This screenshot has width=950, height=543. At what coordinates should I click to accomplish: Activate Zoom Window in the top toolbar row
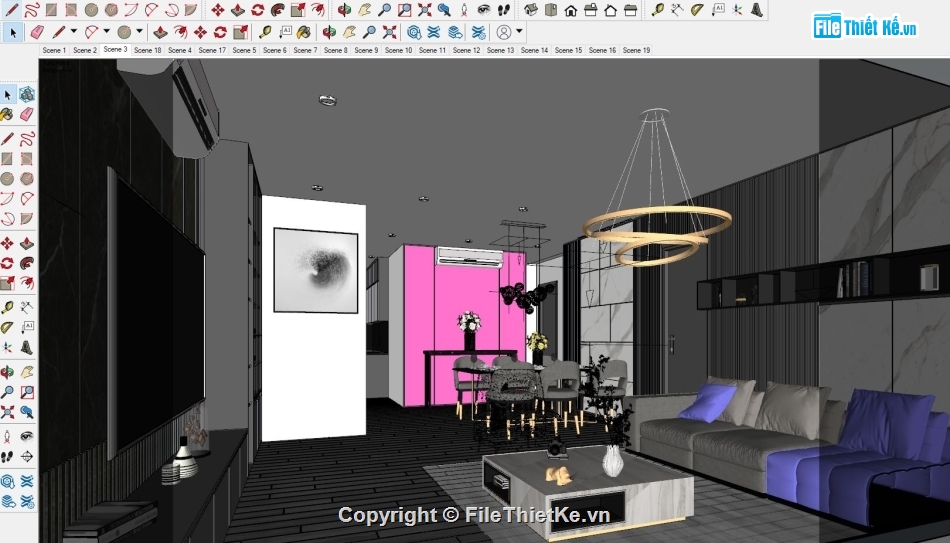click(404, 10)
